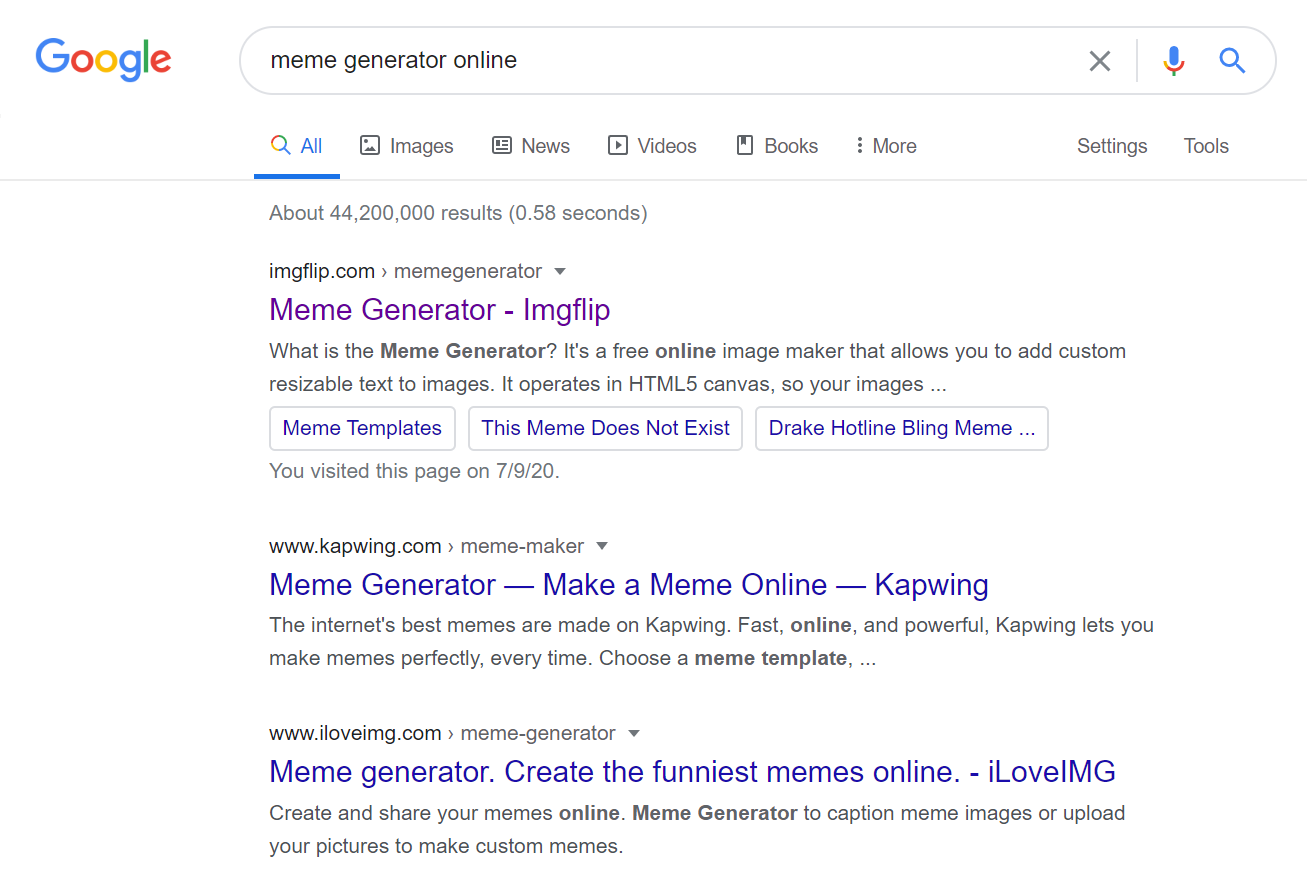Open Drake Hotline Bling Meme sitelink

pos(902,428)
